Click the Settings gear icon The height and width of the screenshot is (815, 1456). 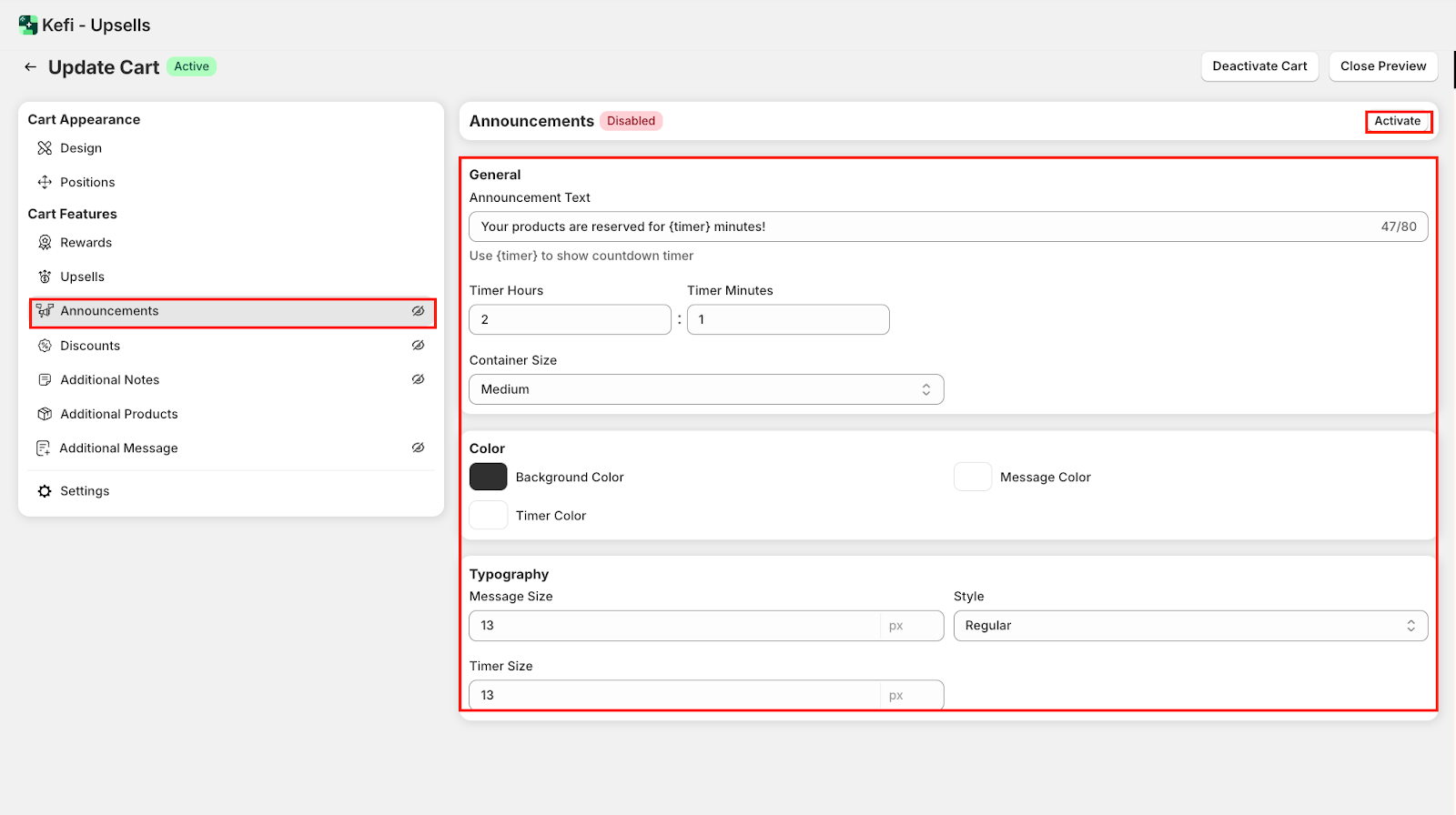tap(45, 491)
